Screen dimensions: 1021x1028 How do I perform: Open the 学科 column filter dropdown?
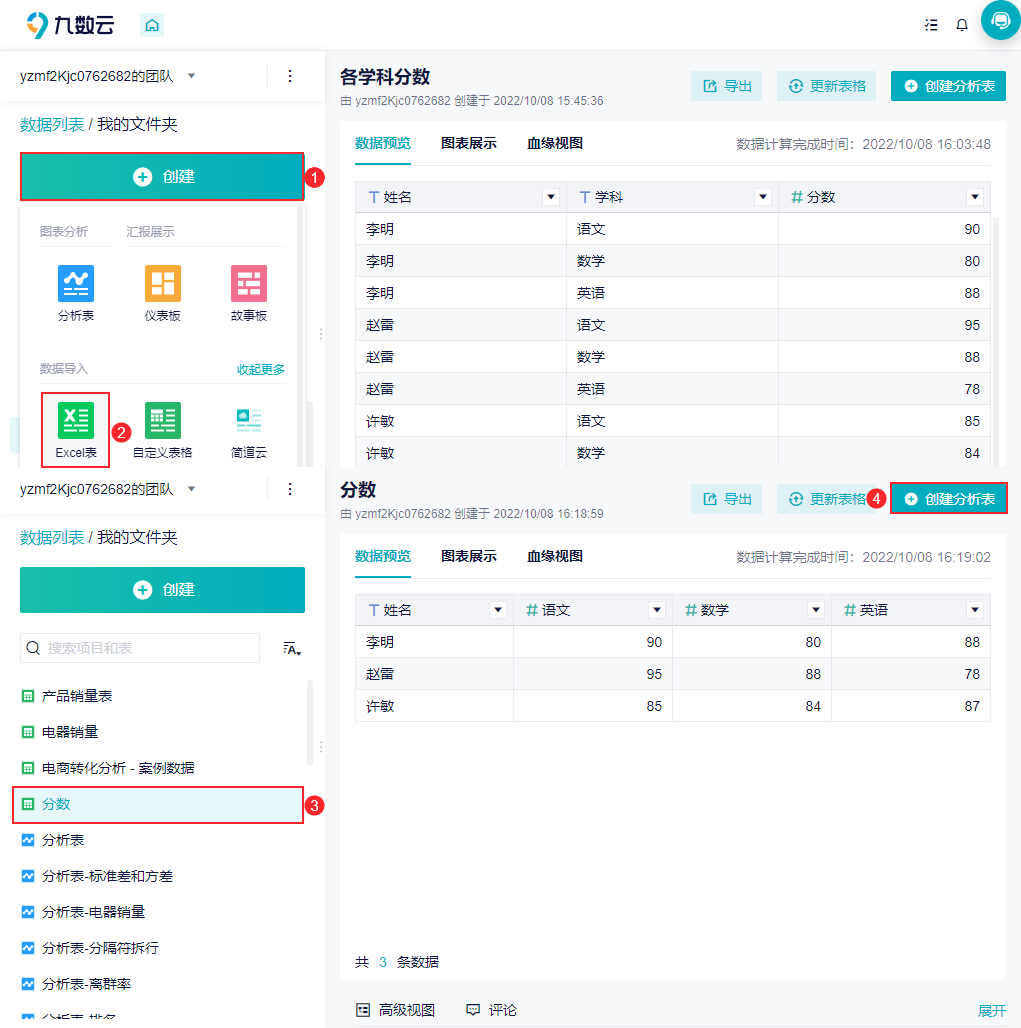click(763, 197)
